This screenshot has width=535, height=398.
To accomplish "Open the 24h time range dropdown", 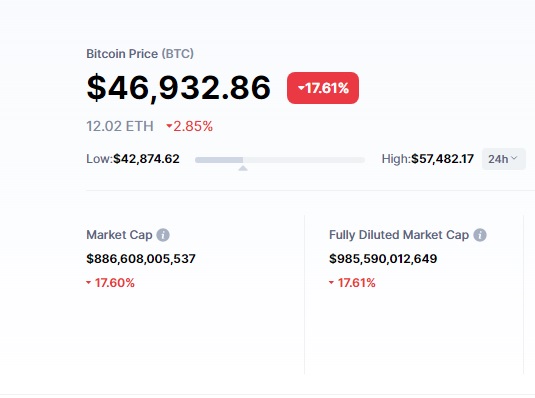I will pos(504,159).
